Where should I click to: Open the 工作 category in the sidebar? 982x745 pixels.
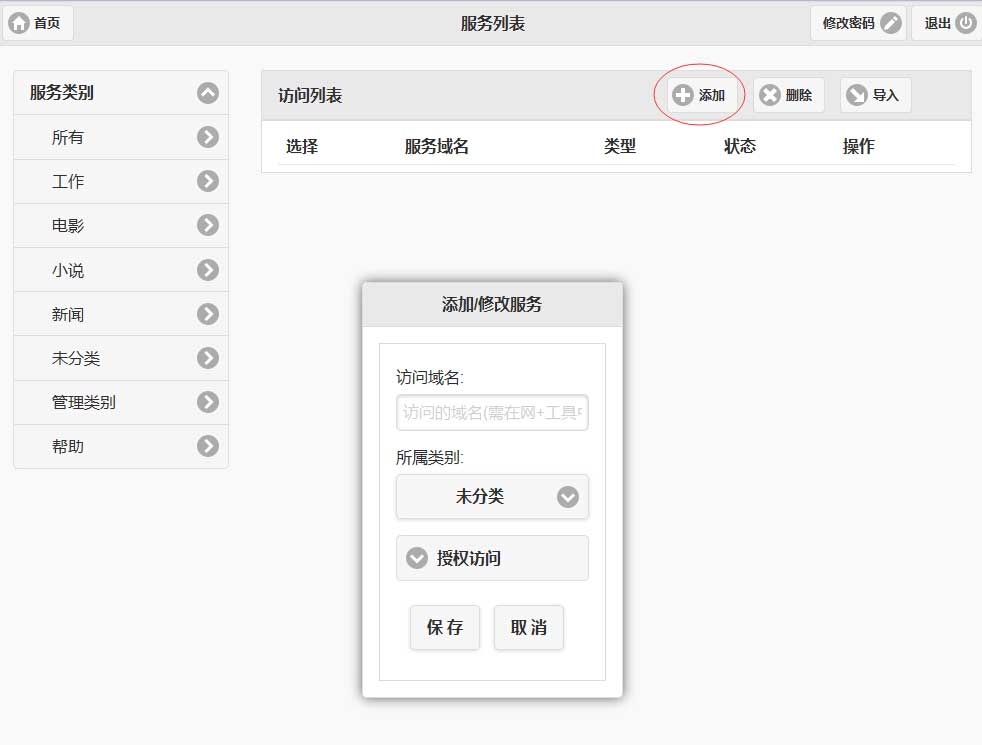tap(68, 182)
